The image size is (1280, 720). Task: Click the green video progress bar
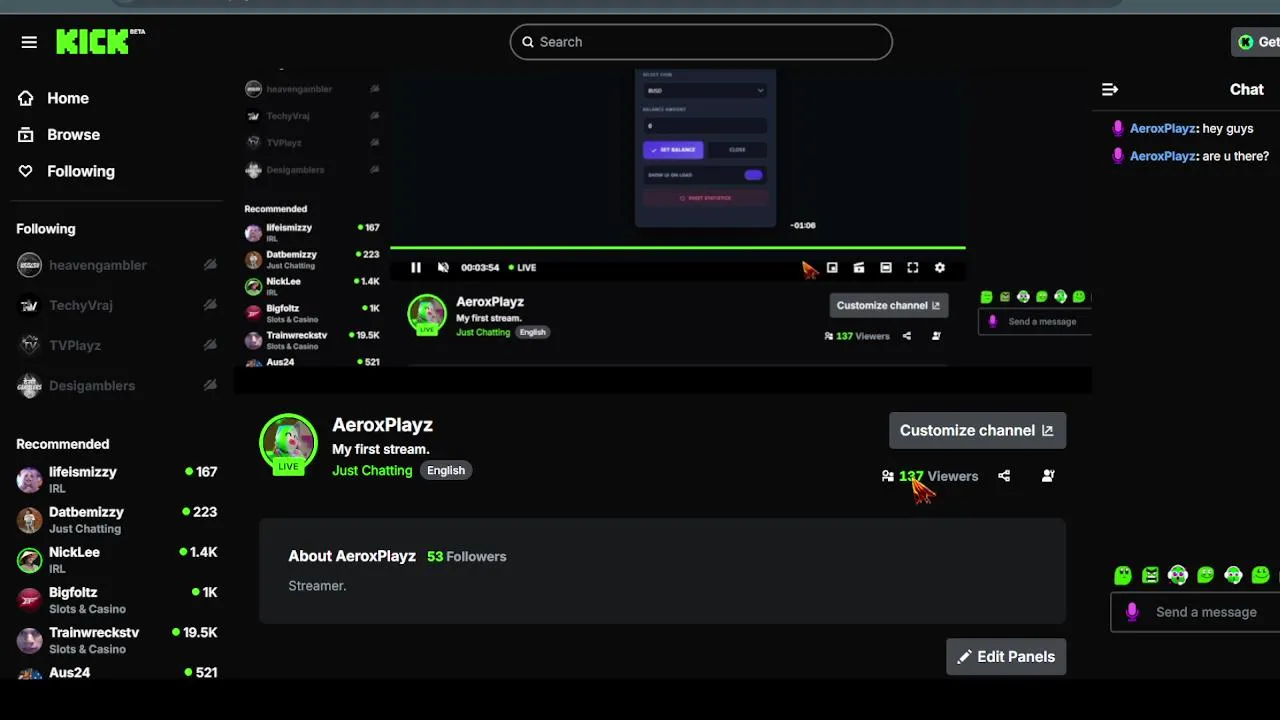click(x=677, y=247)
